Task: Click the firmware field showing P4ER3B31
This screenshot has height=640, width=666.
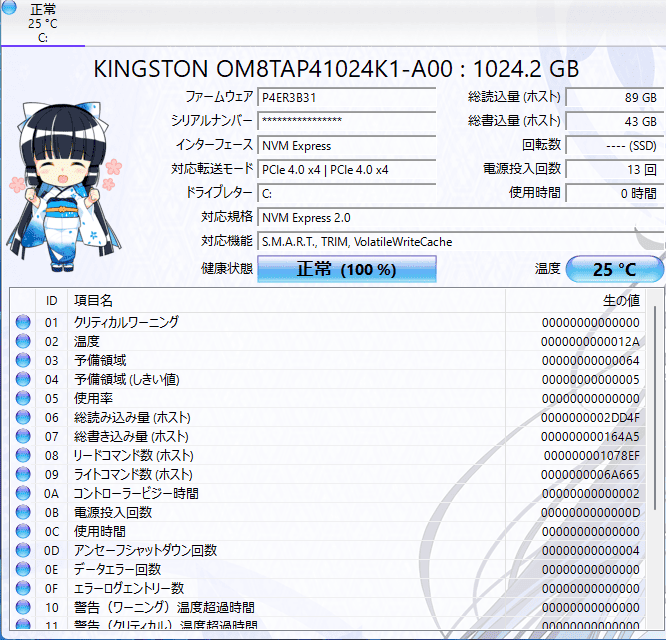Action: point(346,98)
